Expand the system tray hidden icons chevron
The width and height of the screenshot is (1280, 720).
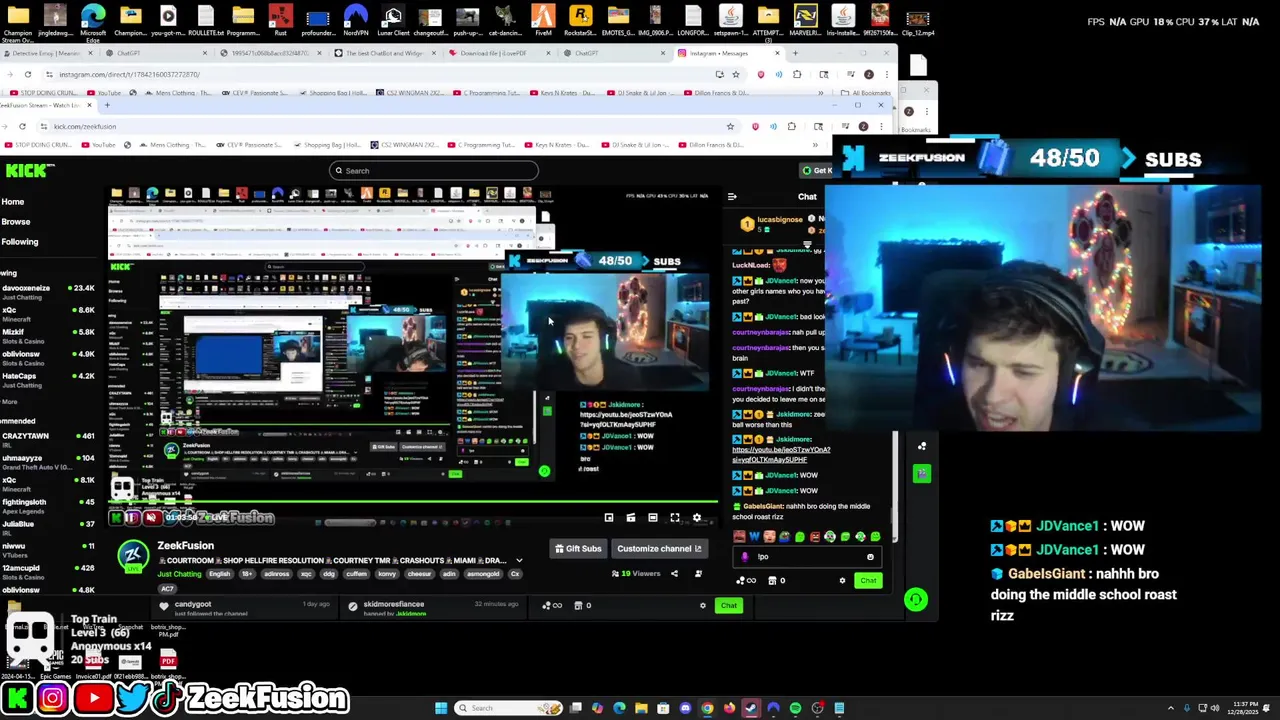(1171, 708)
